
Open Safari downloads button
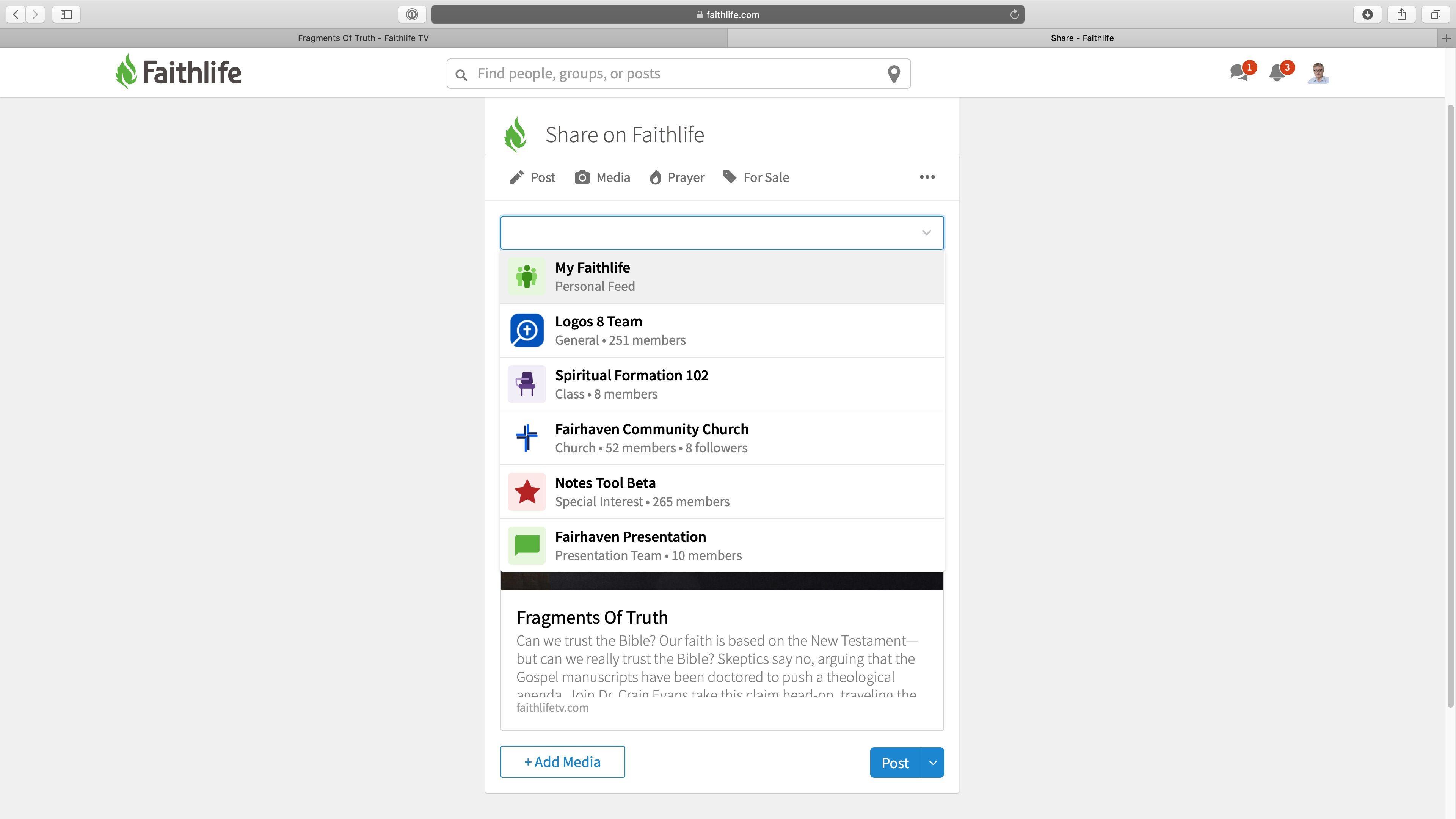pyautogui.click(x=1367, y=14)
